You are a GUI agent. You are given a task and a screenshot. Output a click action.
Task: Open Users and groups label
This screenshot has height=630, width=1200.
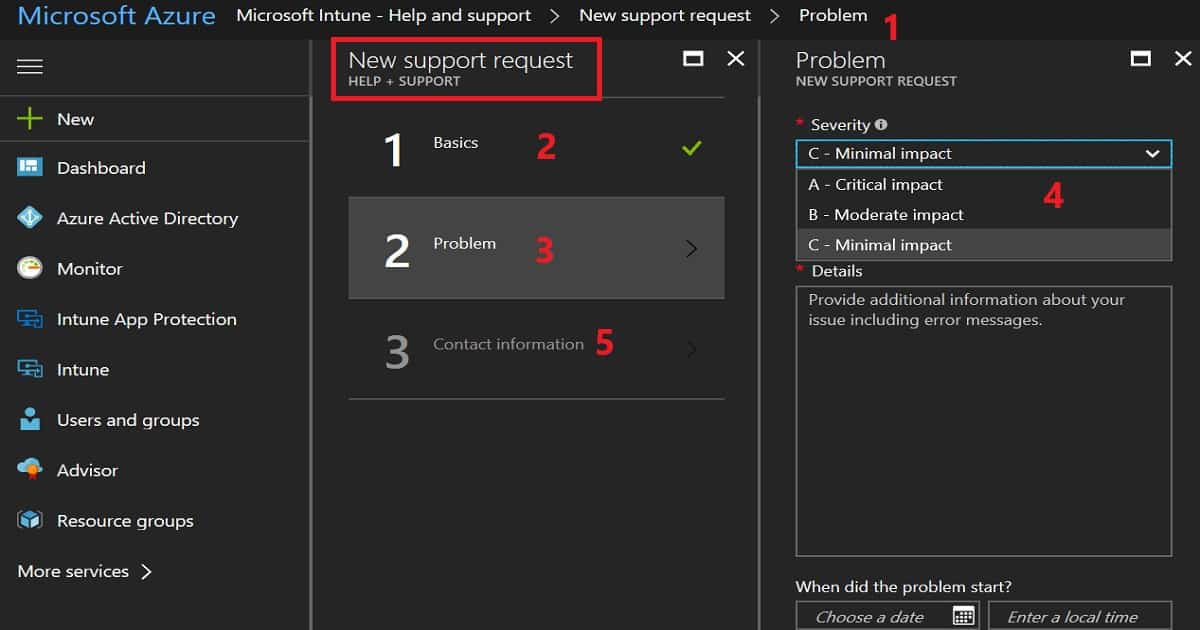(x=128, y=420)
